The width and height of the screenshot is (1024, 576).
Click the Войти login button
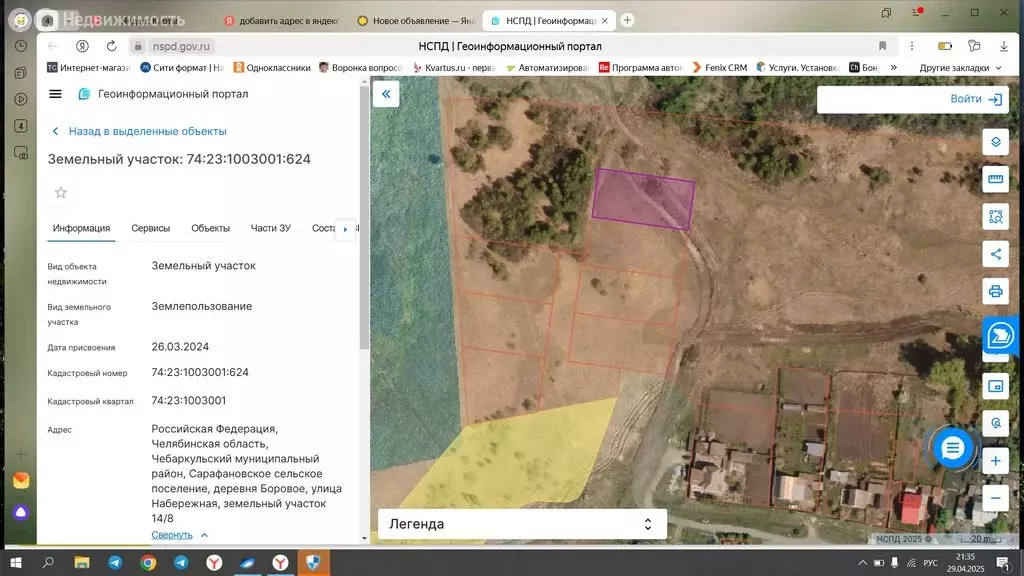pyautogui.click(x=976, y=99)
